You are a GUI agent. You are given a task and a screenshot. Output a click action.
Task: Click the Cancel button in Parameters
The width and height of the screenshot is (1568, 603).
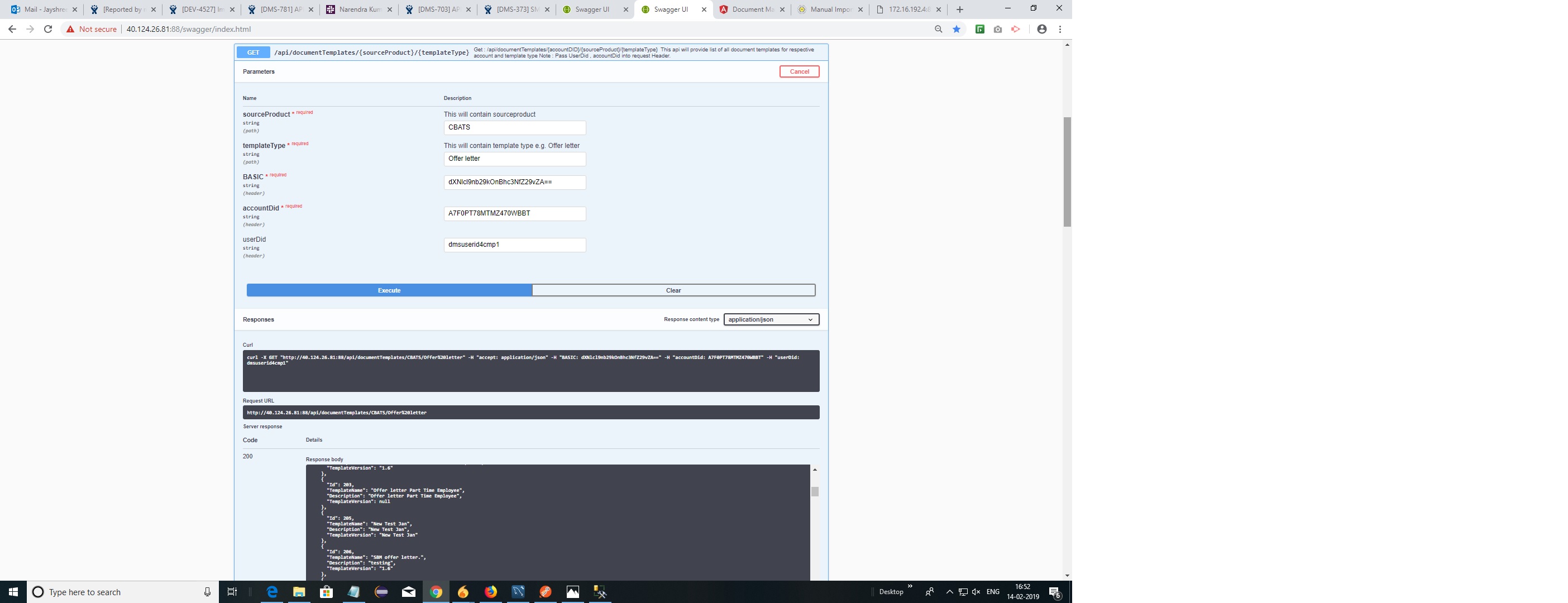pyautogui.click(x=799, y=72)
